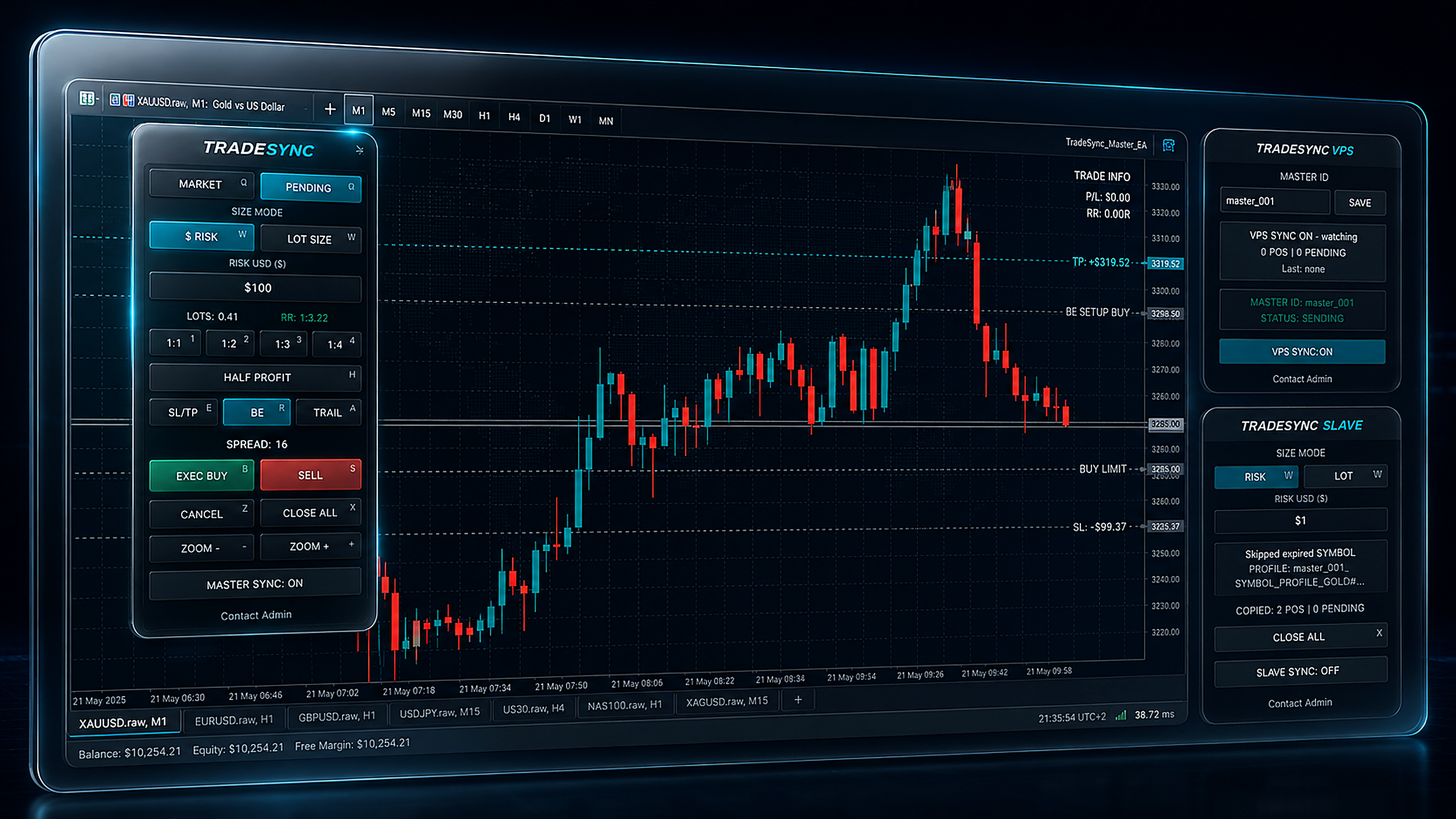Select the D1 timeframe

coord(545,118)
